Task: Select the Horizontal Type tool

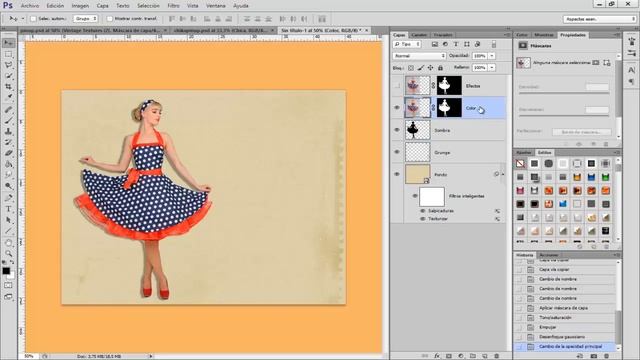Action: pos(8,209)
